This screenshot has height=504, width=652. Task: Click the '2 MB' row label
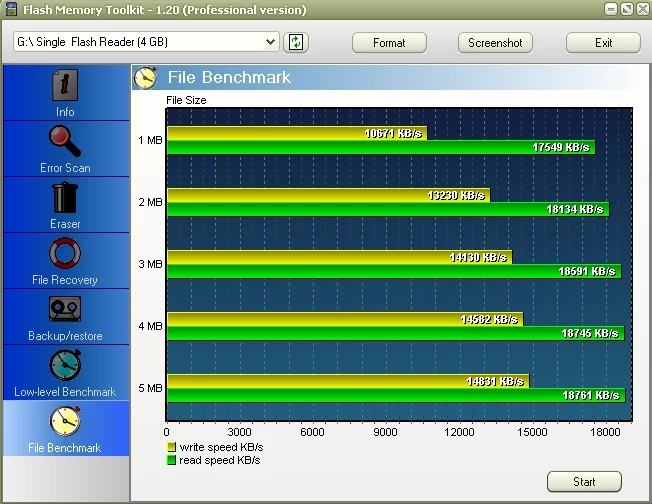(x=150, y=202)
